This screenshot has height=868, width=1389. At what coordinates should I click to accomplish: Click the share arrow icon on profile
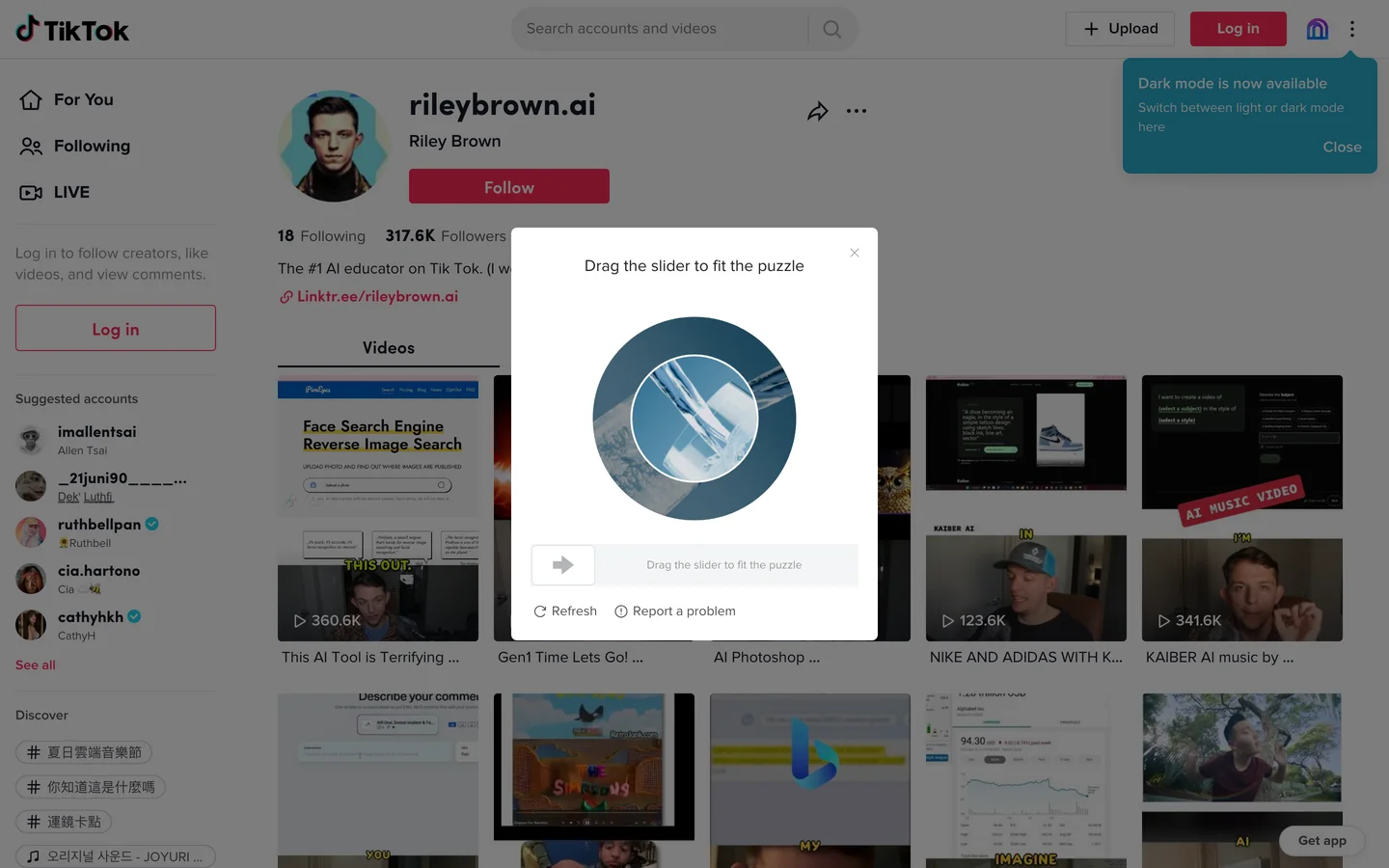817,111
